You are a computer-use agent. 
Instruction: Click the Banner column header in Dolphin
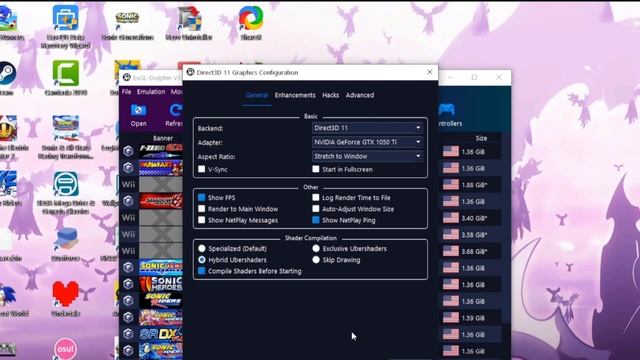click(x=163, y=138)
